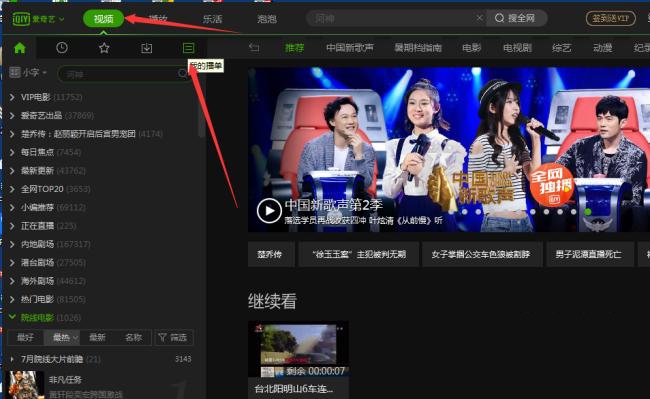Viewport: 650px width, 399px height.
Task: Switch to 暑期档指南 channel tab
Action: (418, 48)
